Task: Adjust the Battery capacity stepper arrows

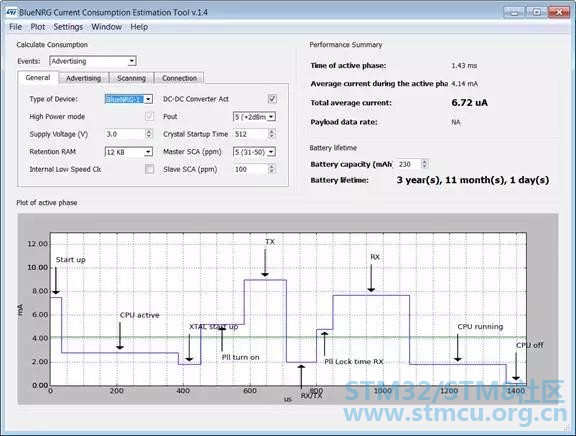Action: click(424, 164)
